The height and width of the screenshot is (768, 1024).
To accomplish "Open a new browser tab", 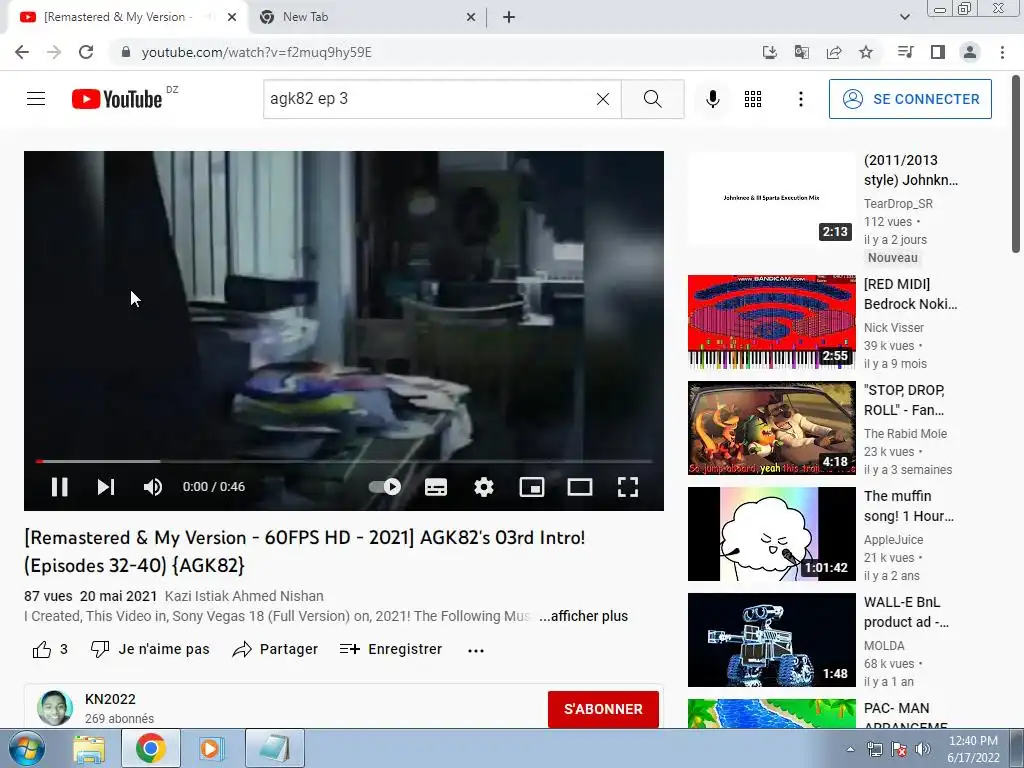I will tap(509, 17).
